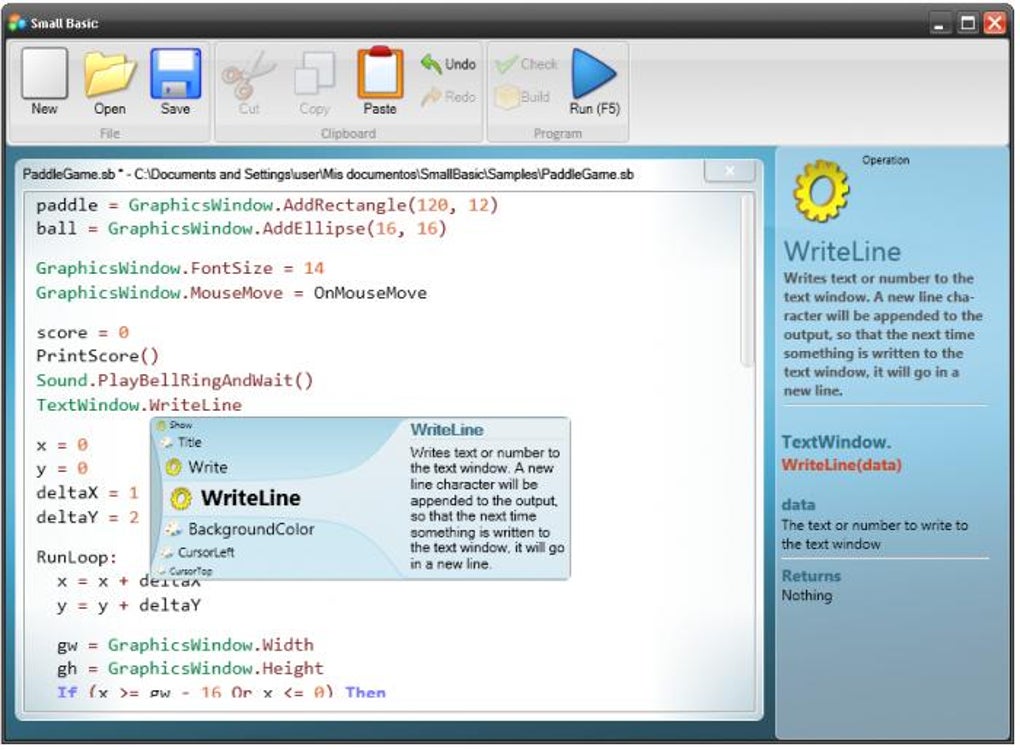Choose Write in the IntelliSense list
Screen dimensions: 1020x750
pos(196,467)
